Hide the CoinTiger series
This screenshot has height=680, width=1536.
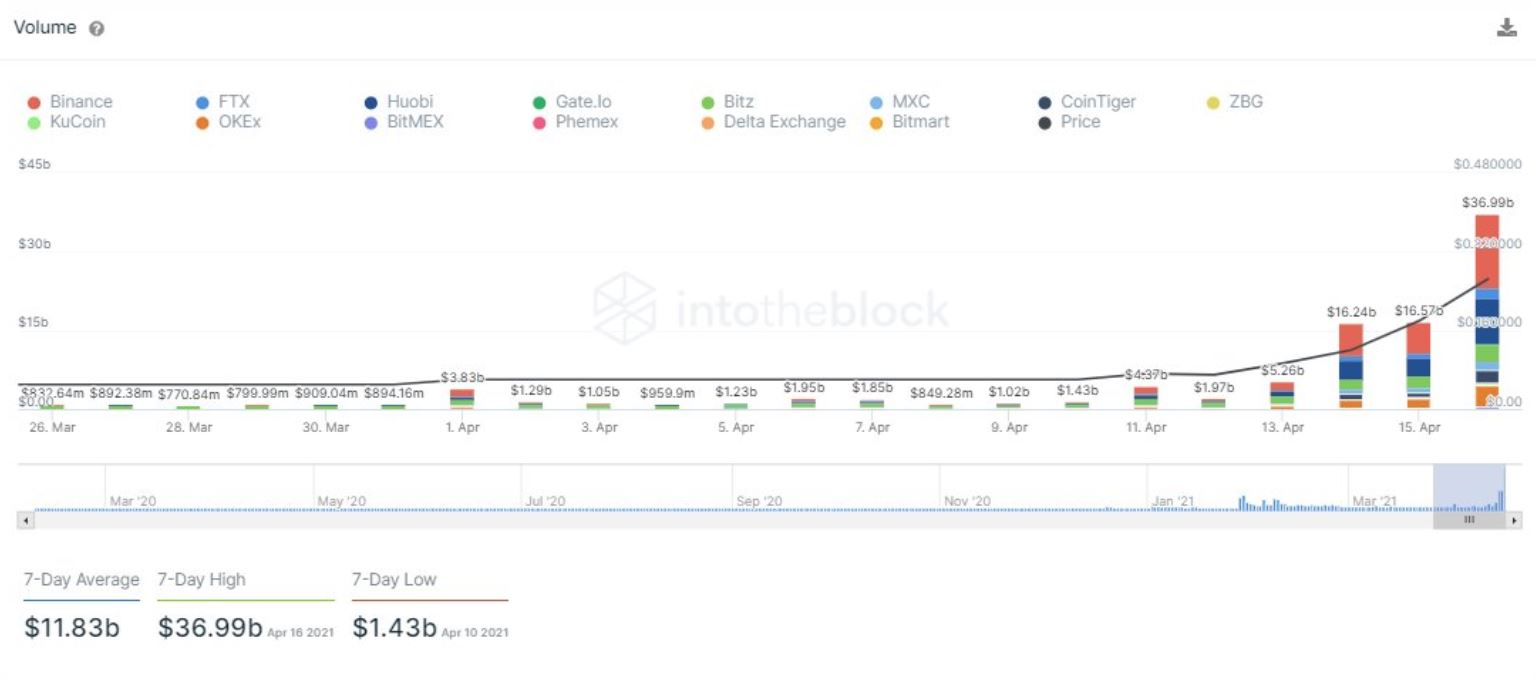click(x=1087, y=102)
